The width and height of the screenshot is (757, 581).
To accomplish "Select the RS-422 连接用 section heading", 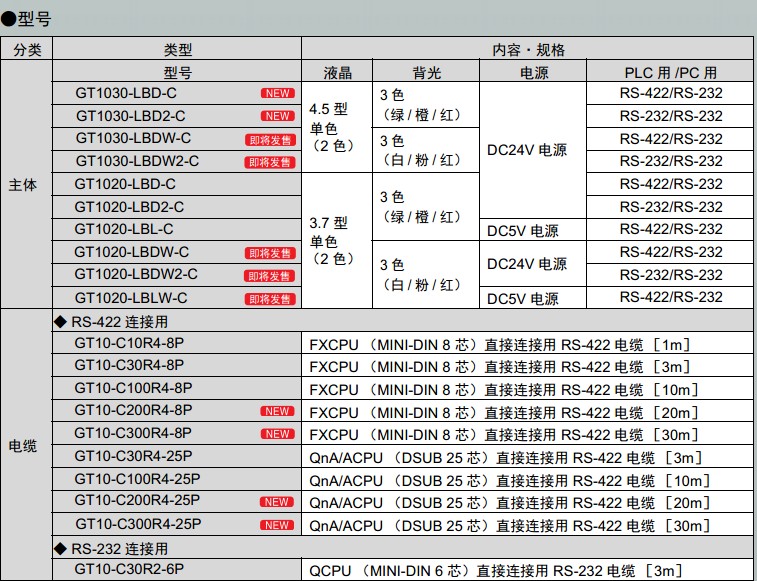I will coord(118,321).
